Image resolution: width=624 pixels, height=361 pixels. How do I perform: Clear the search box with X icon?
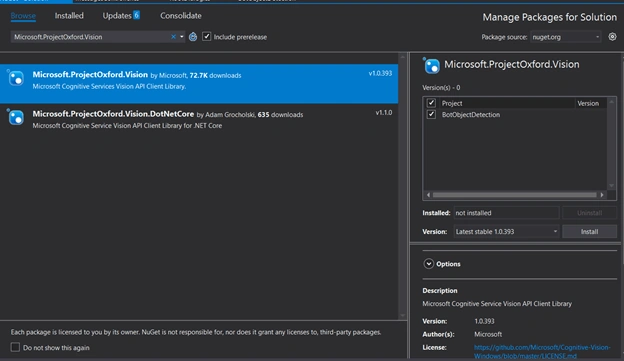(x=174, y=37)
